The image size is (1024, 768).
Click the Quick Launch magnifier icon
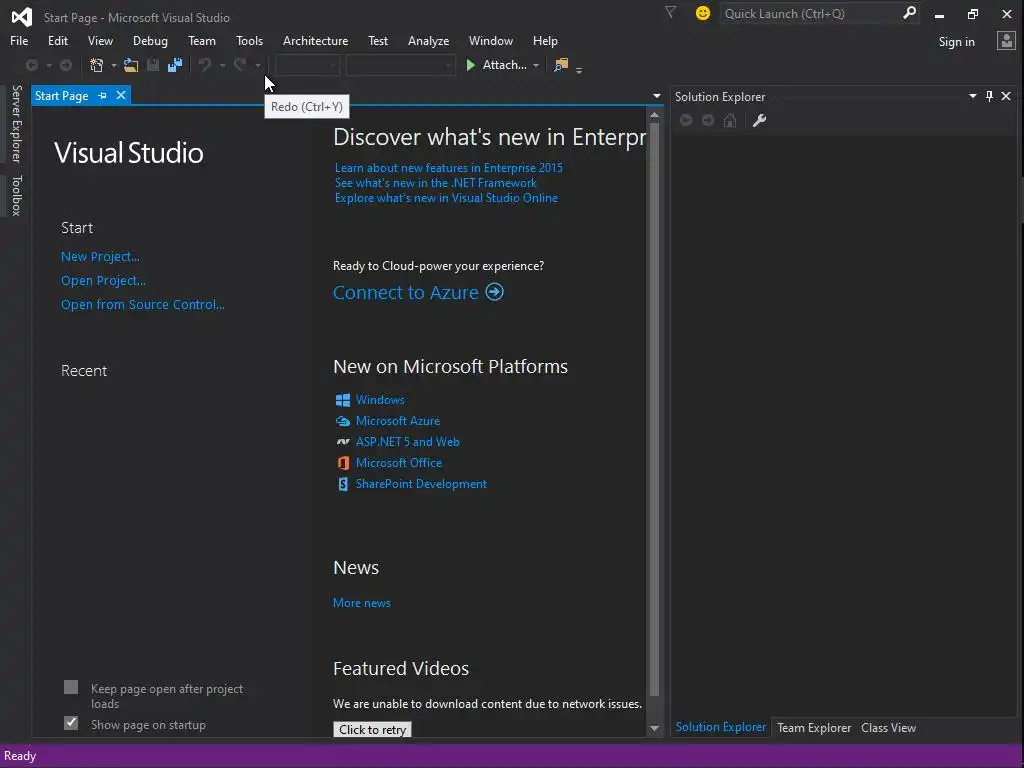(x=909, y=13)
